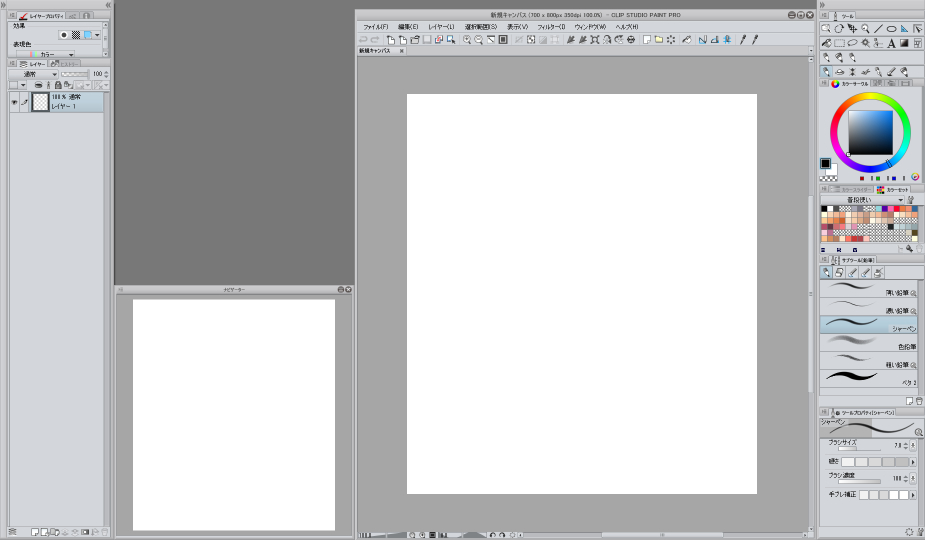Open the blend mode 通常 dropdown

(x=33, y=74)
